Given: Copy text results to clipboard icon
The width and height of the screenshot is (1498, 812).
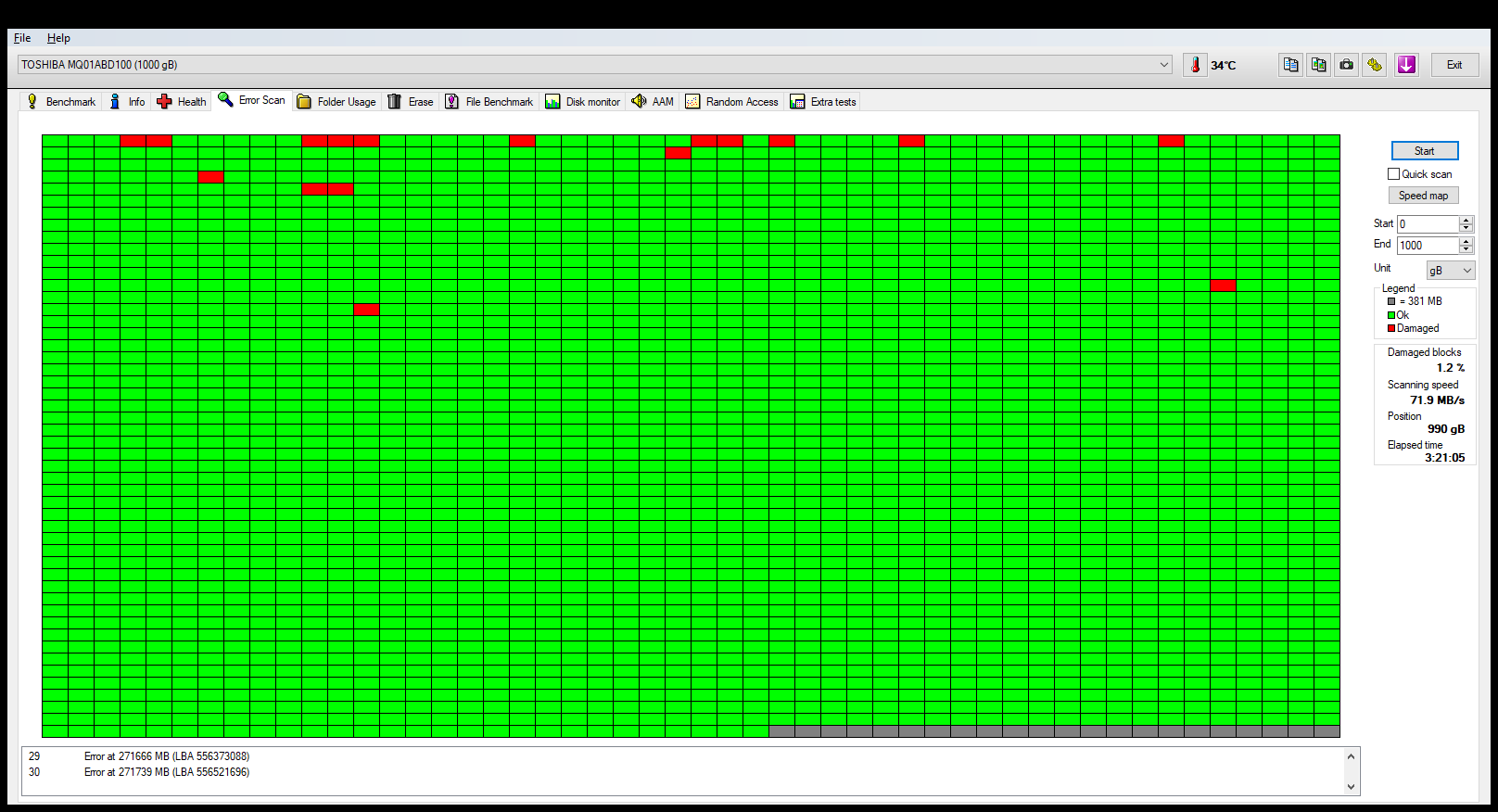Looking at the screenshot, I should click(x=1290, y=65).
